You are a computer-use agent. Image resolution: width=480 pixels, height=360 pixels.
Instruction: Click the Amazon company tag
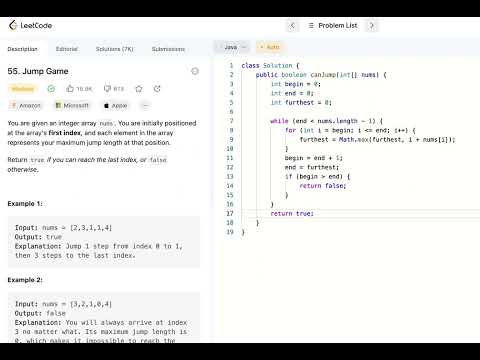coord(26,106)
